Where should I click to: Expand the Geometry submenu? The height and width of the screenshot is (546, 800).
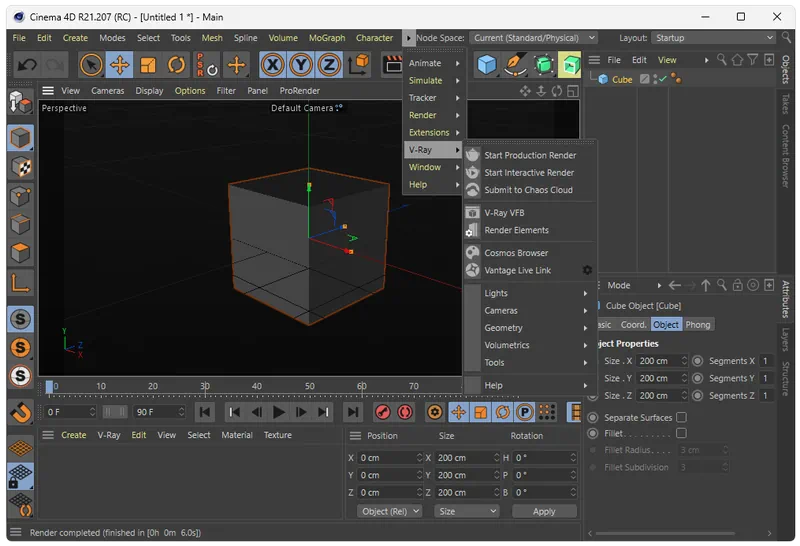pyautogui.click(x=531, y=328)
